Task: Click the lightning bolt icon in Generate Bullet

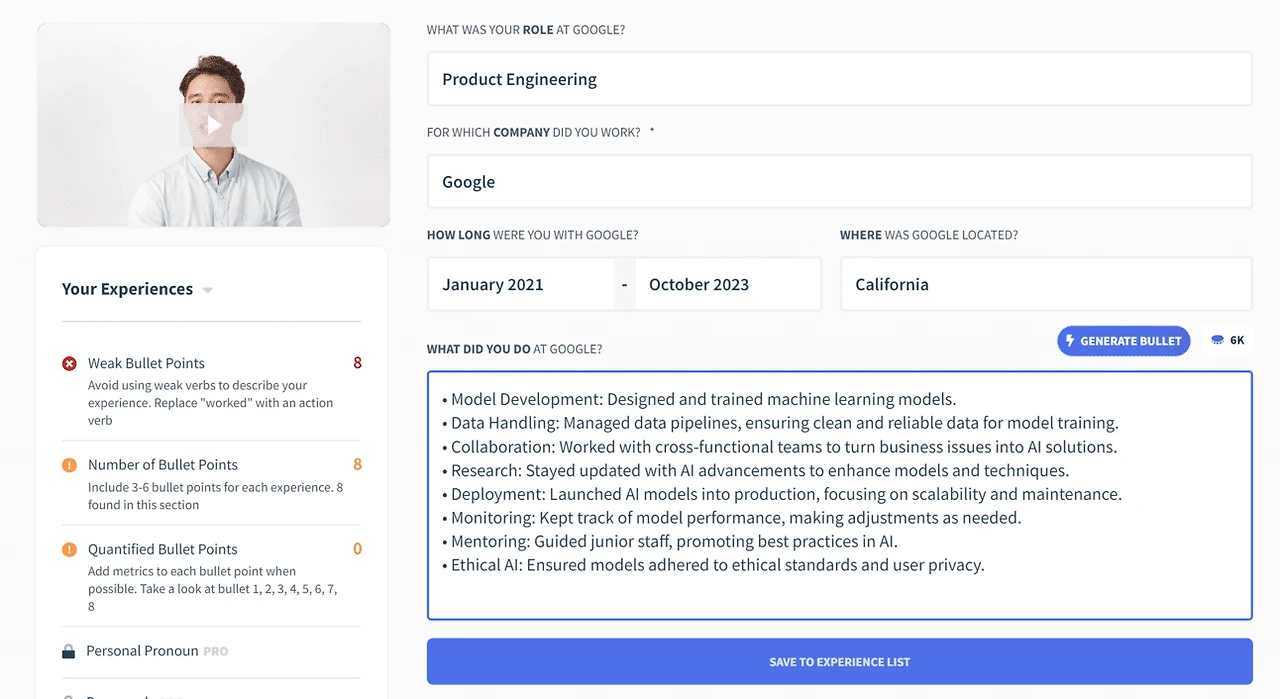Action: tap(1070, 341)
